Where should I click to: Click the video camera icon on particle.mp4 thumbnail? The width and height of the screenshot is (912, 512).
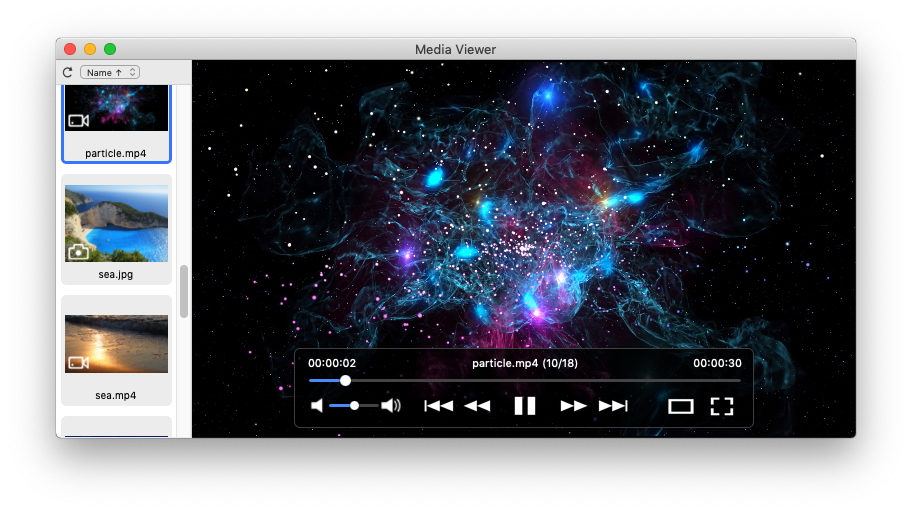click(79, 121)
